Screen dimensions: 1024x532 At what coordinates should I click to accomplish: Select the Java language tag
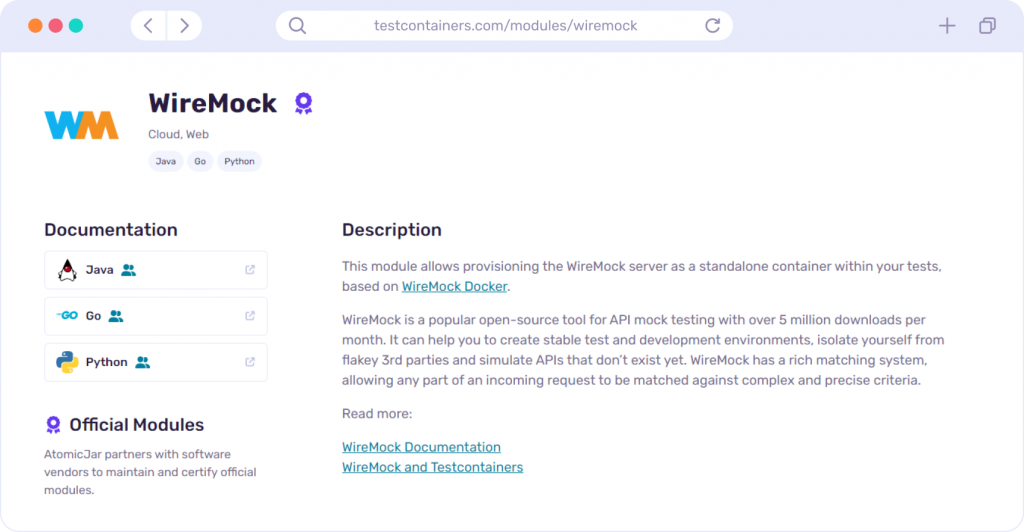click(166, 161)
